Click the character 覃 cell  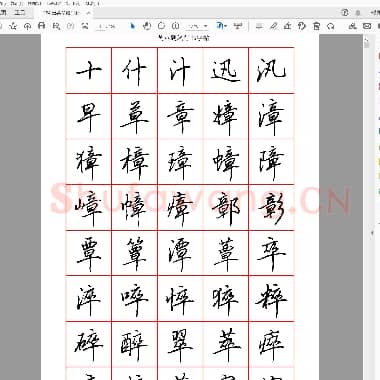point(89,253)
